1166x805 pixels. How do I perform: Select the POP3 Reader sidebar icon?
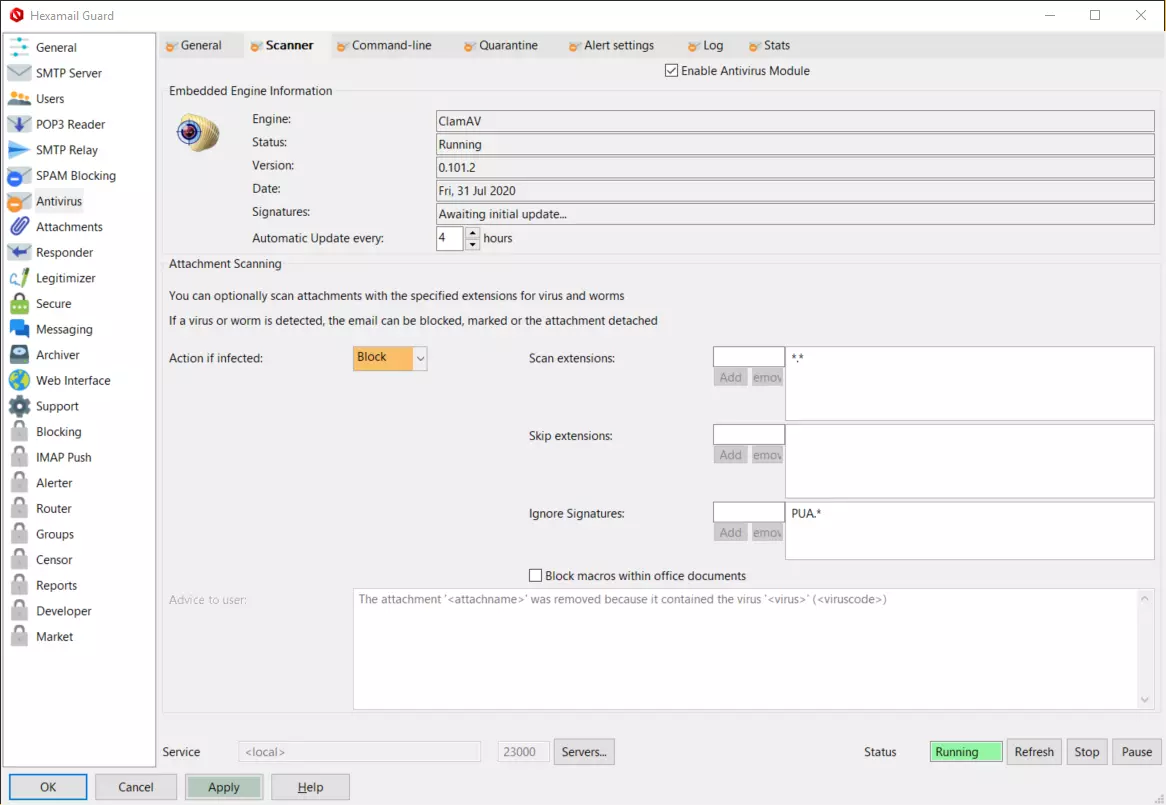(20, 124)
